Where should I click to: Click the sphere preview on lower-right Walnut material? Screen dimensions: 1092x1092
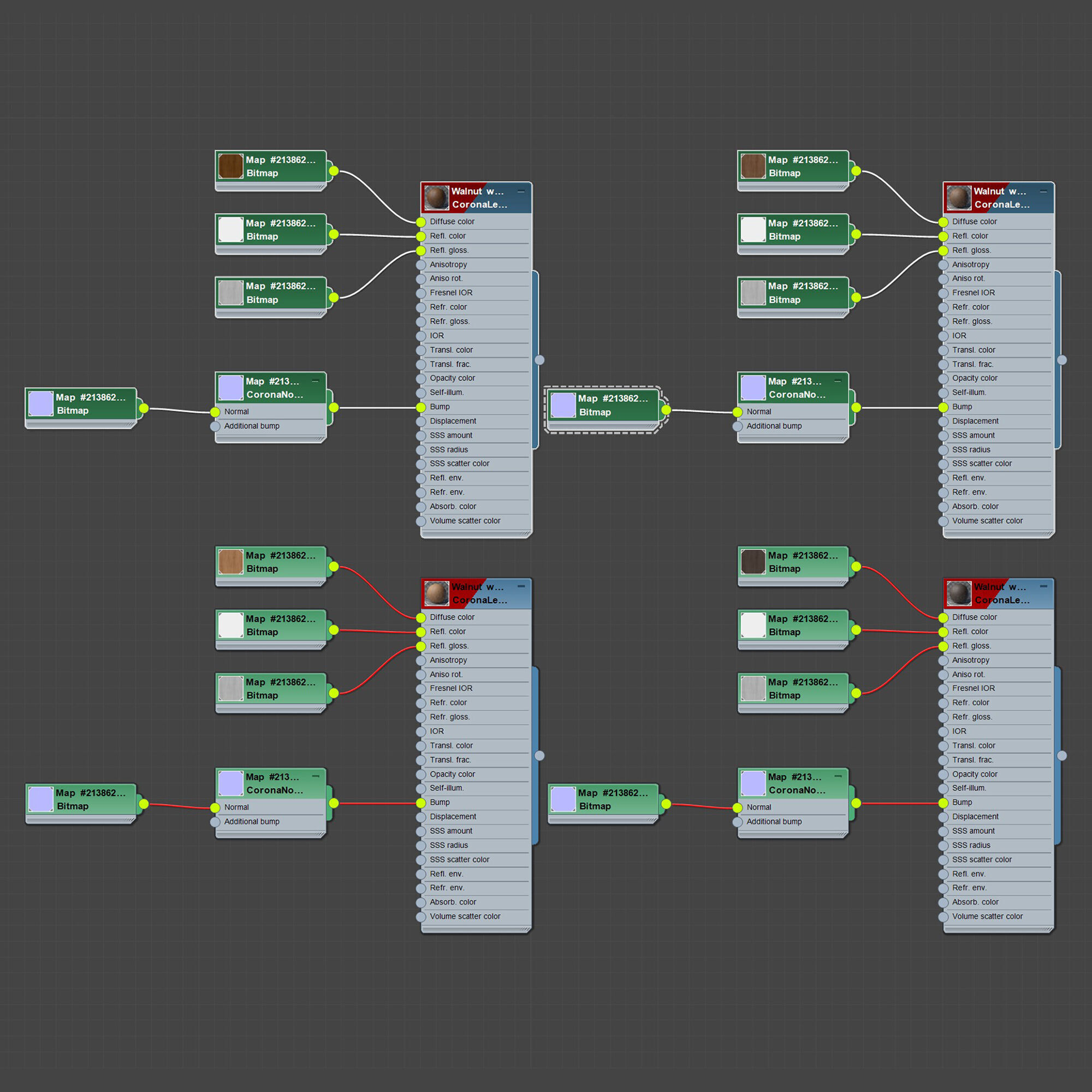(x=959, y=594)
